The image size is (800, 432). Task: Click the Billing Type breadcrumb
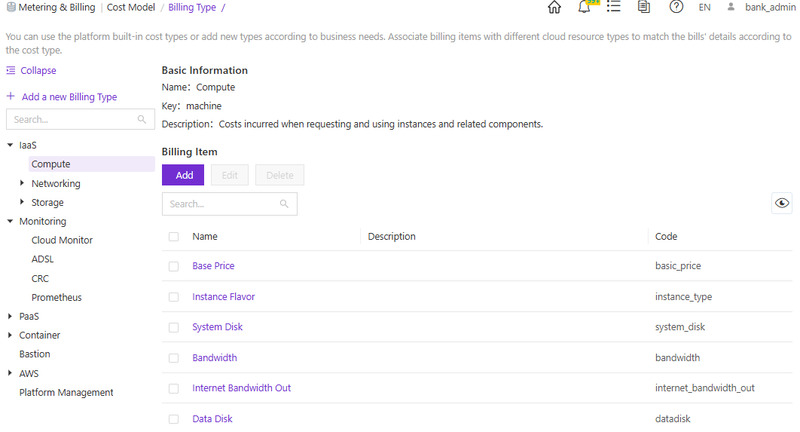192,7
